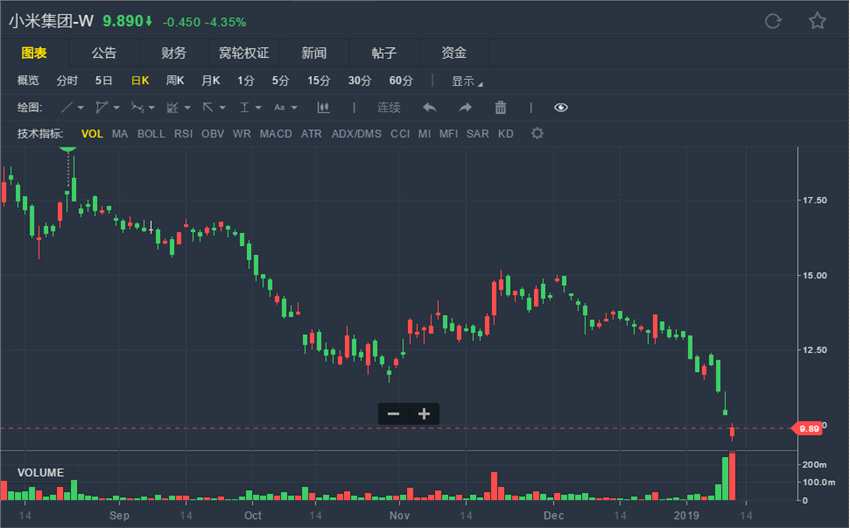Redo the last drawing action

click(465, 107)
